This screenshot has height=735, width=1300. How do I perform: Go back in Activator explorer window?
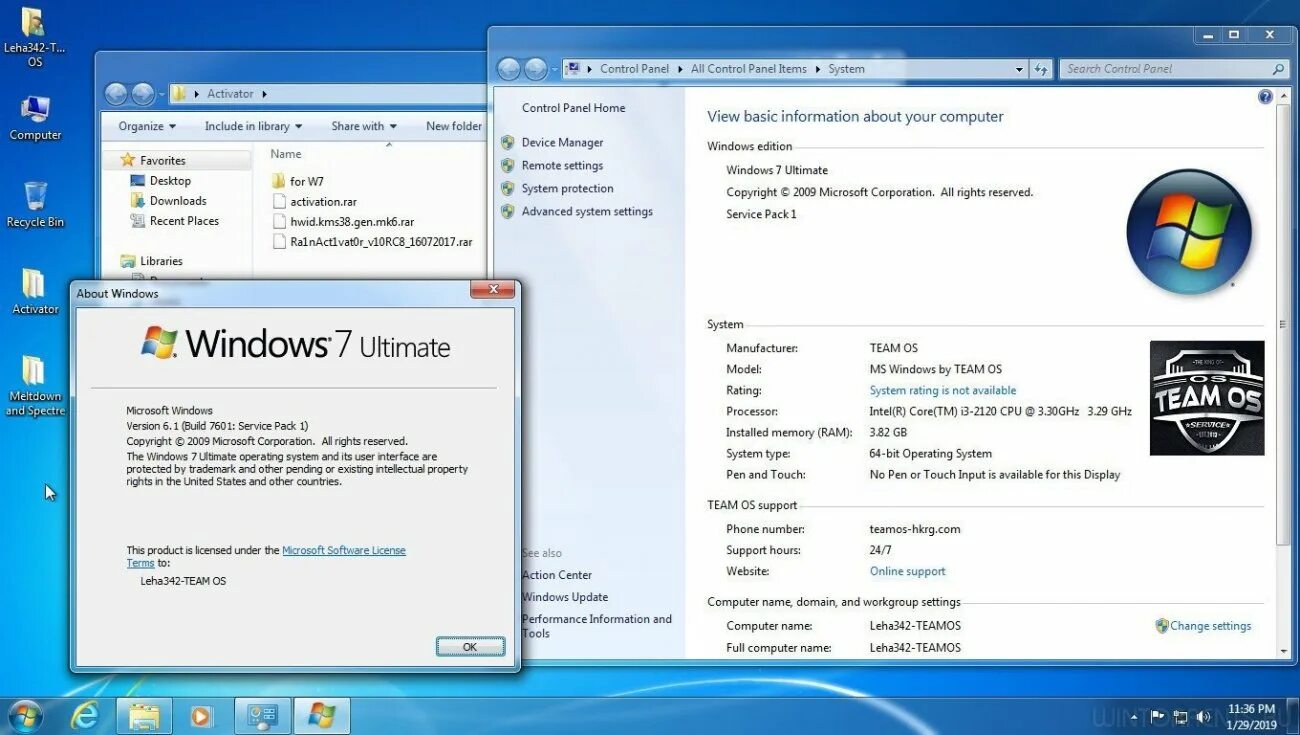[x=117, y=94]
